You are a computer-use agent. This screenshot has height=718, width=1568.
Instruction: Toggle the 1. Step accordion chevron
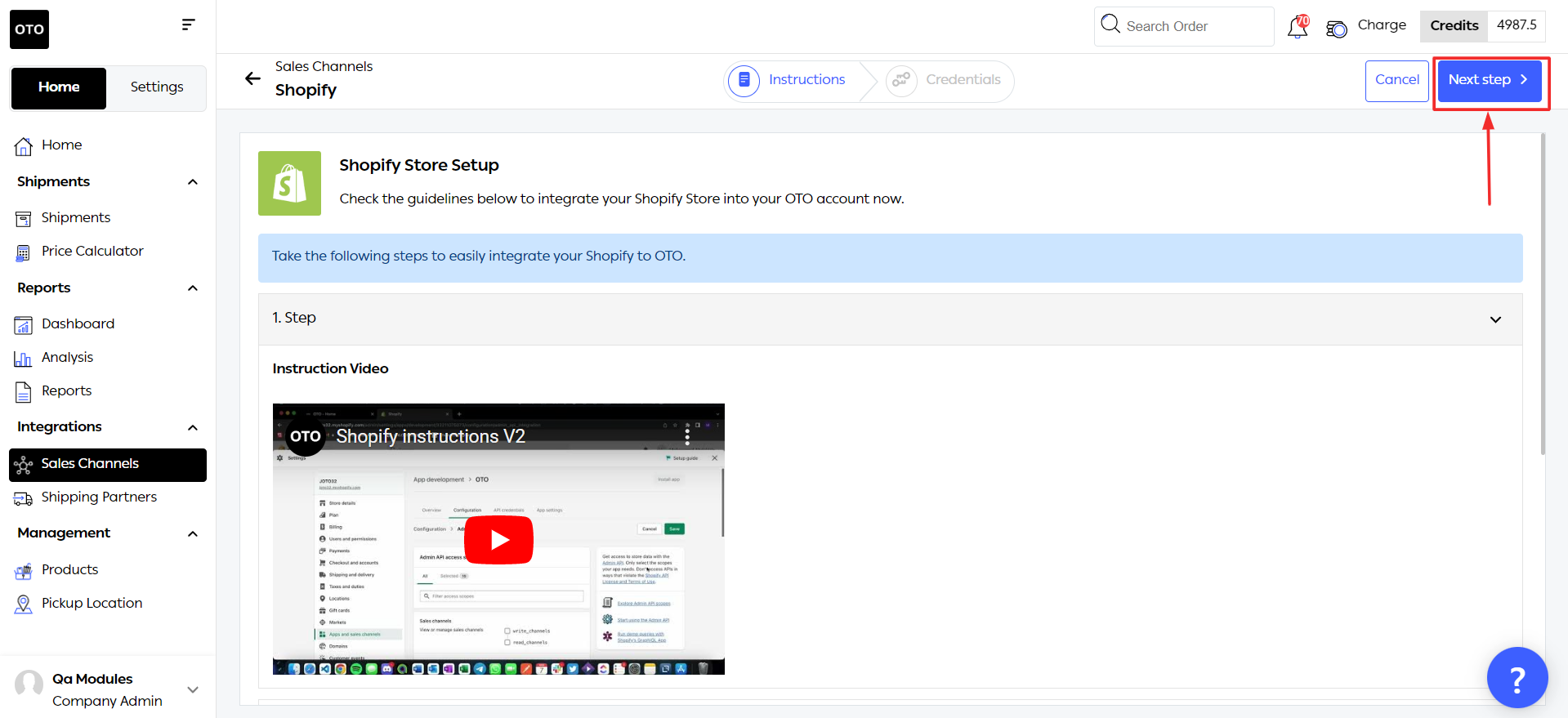[x=1495, y=319]
